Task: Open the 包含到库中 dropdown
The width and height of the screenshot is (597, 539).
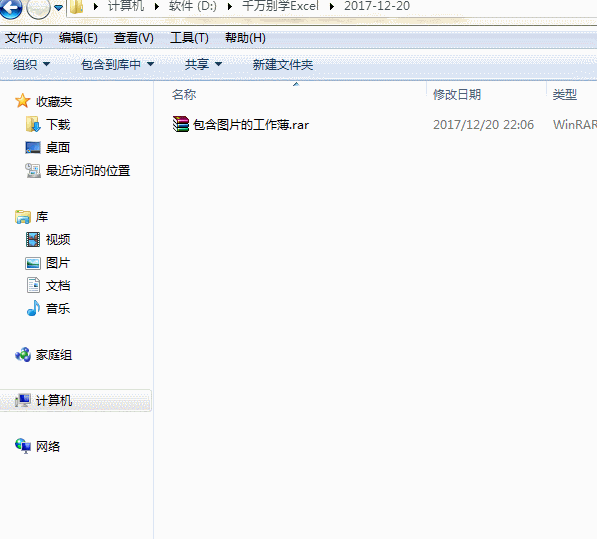Action: pos(117,64)
